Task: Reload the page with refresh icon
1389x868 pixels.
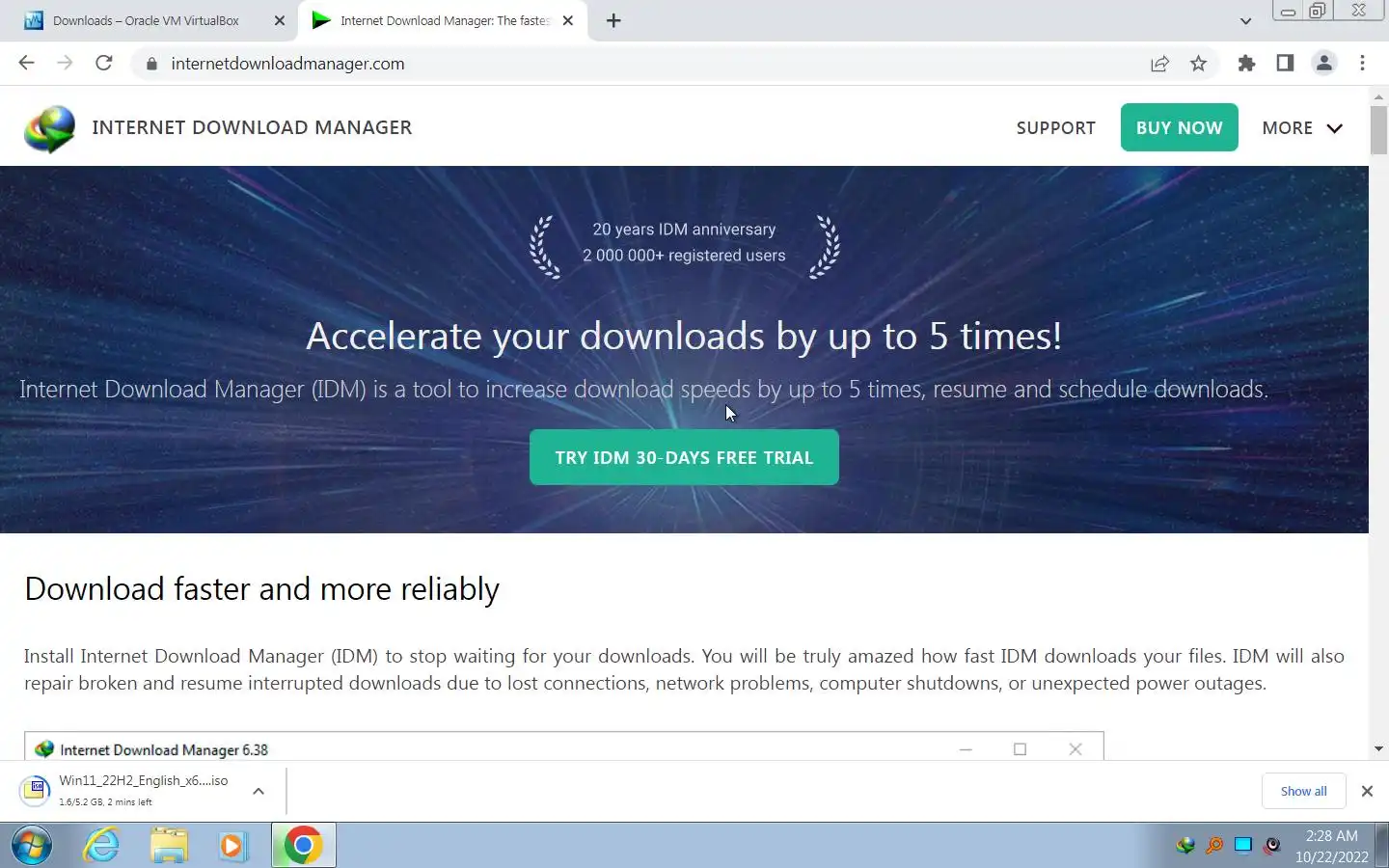Action: point(104,63)
